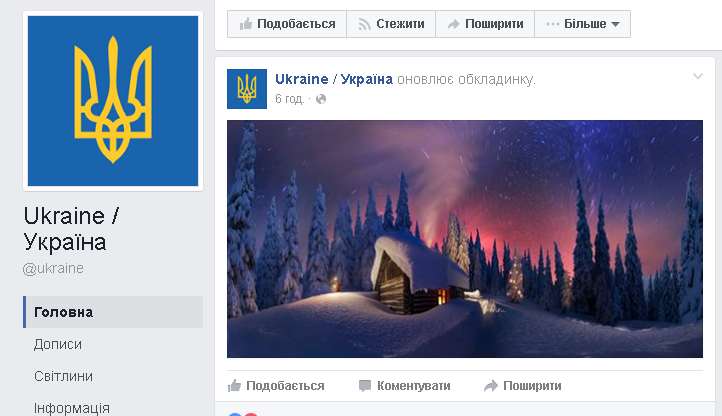
Task: Click the share arrow icon in top Поширити button
Action: [454, 24]
